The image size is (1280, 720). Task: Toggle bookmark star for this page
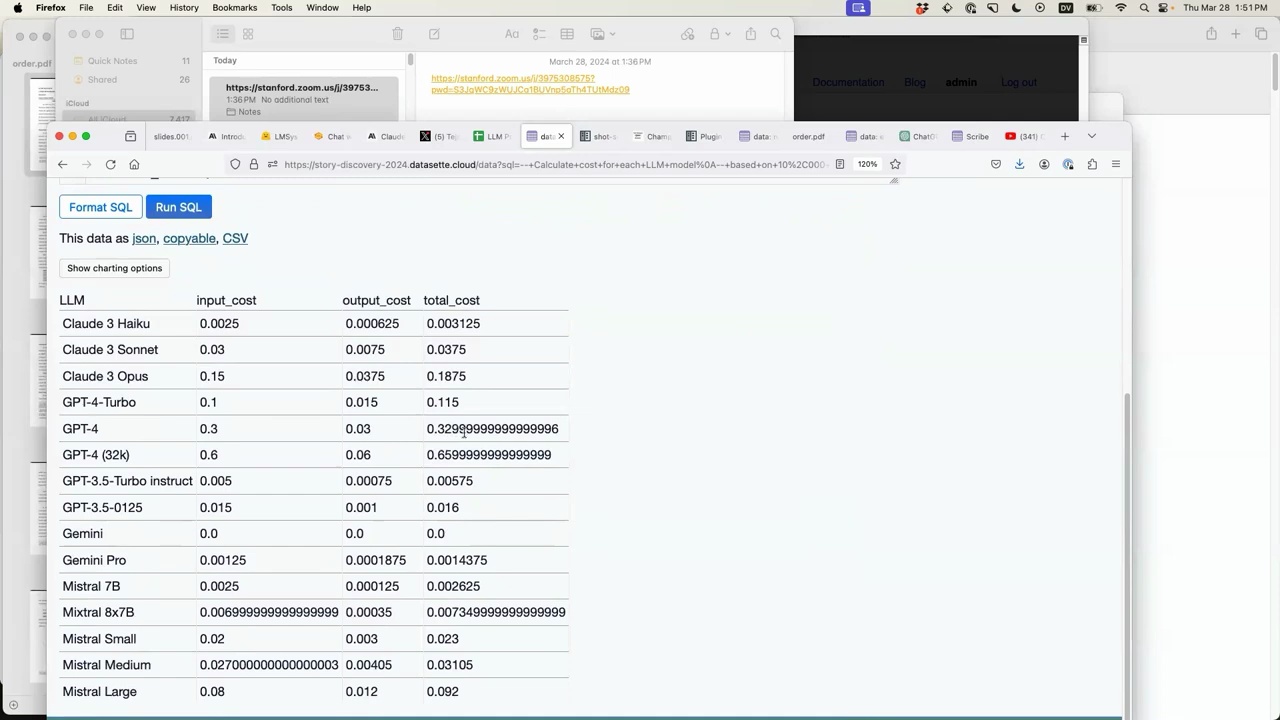click(x=895, y=164)
